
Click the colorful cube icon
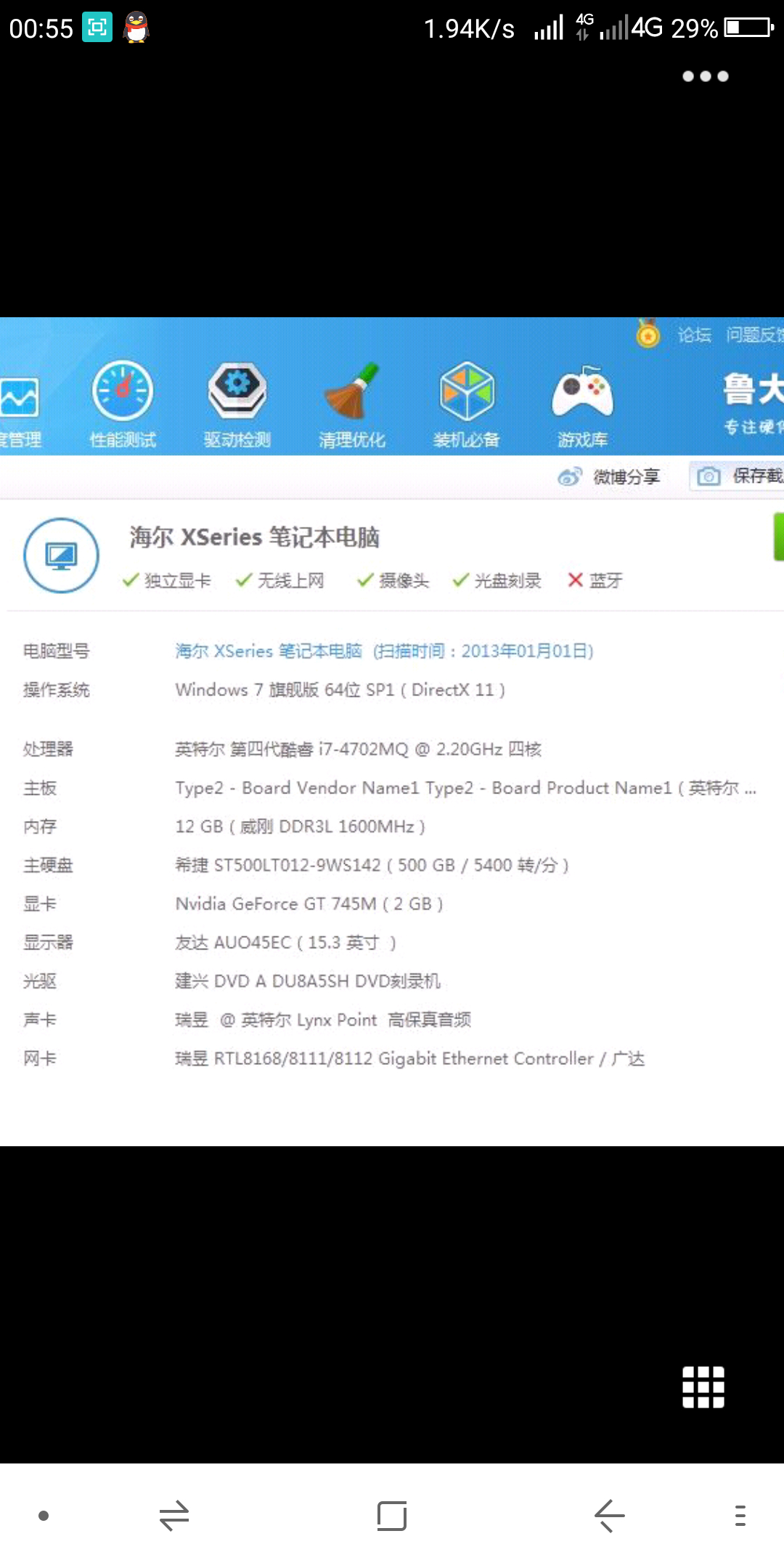point(467,391)
